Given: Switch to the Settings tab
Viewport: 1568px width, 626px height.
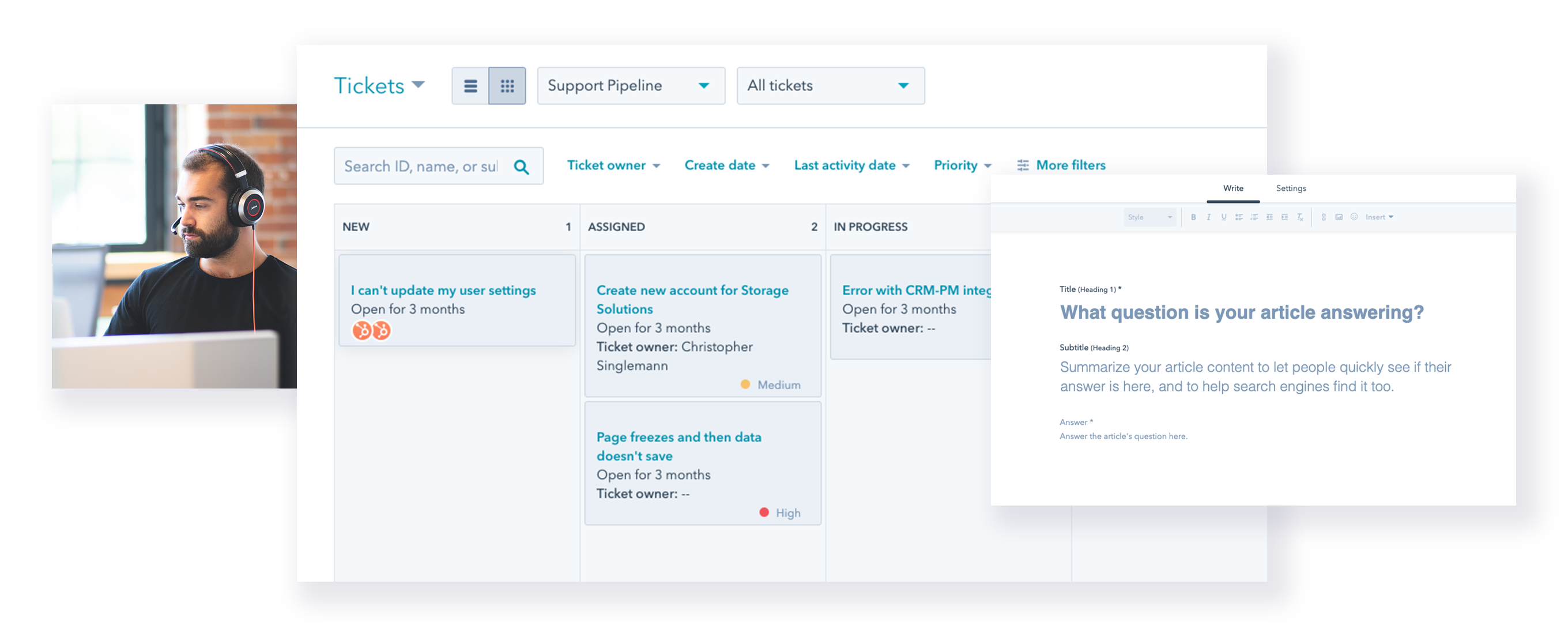Looking at the screenshot, I should click(x=1291, y=188).
